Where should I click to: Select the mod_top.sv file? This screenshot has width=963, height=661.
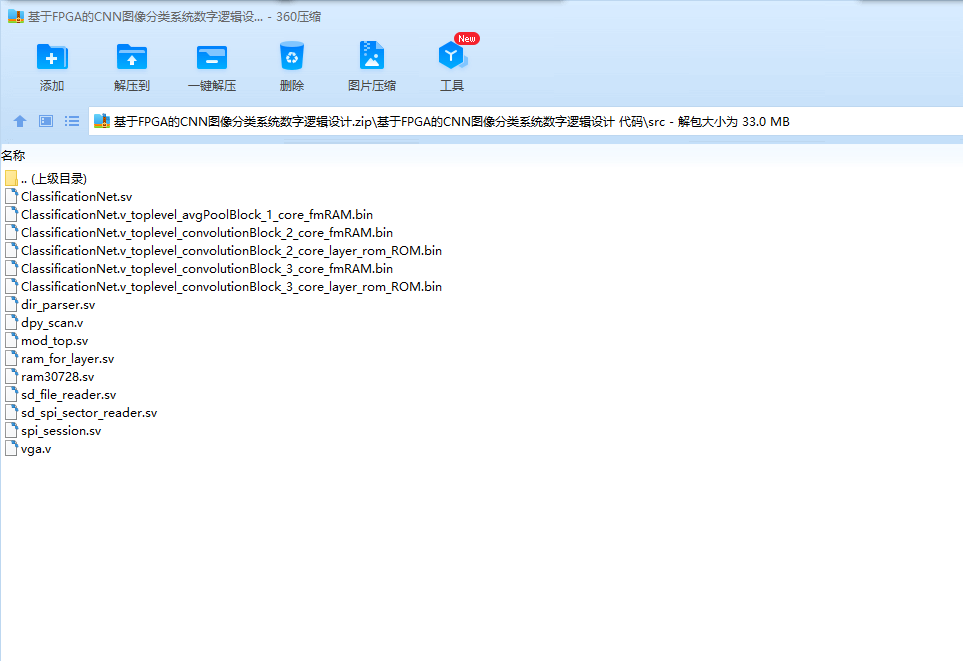[55, 341]
